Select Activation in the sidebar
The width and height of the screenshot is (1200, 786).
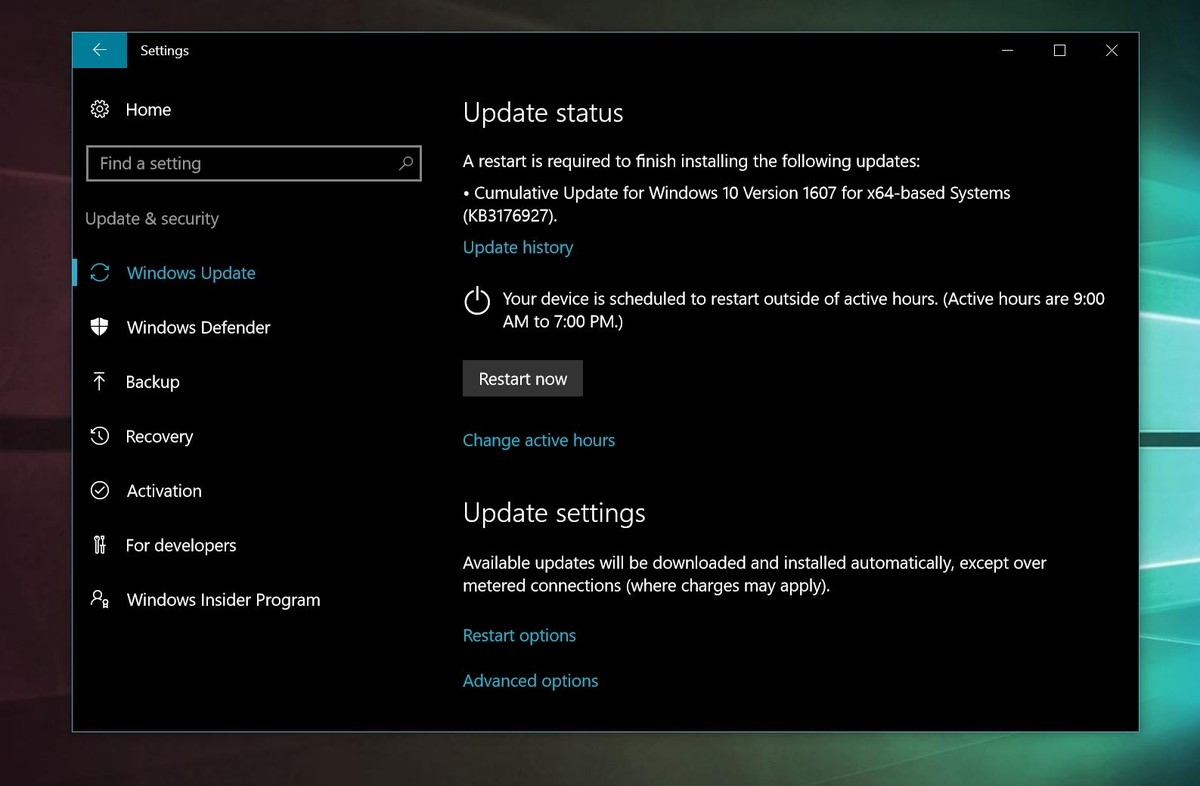click(x=164, y=490)
